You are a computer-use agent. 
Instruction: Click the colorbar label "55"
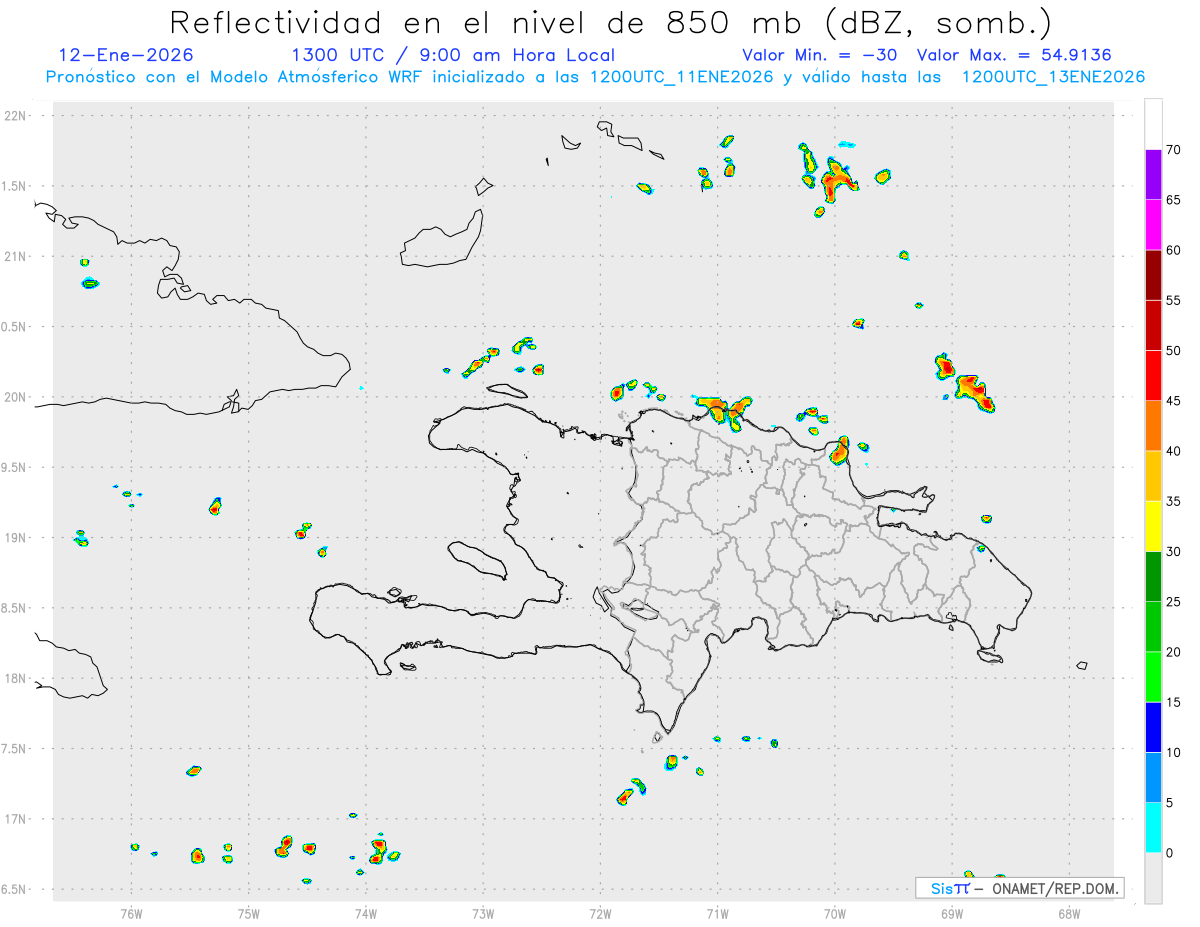tap(1174, 300)
